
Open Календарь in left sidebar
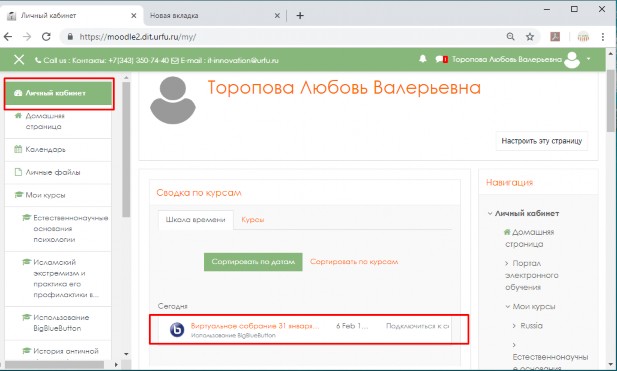tap(59, 150)
